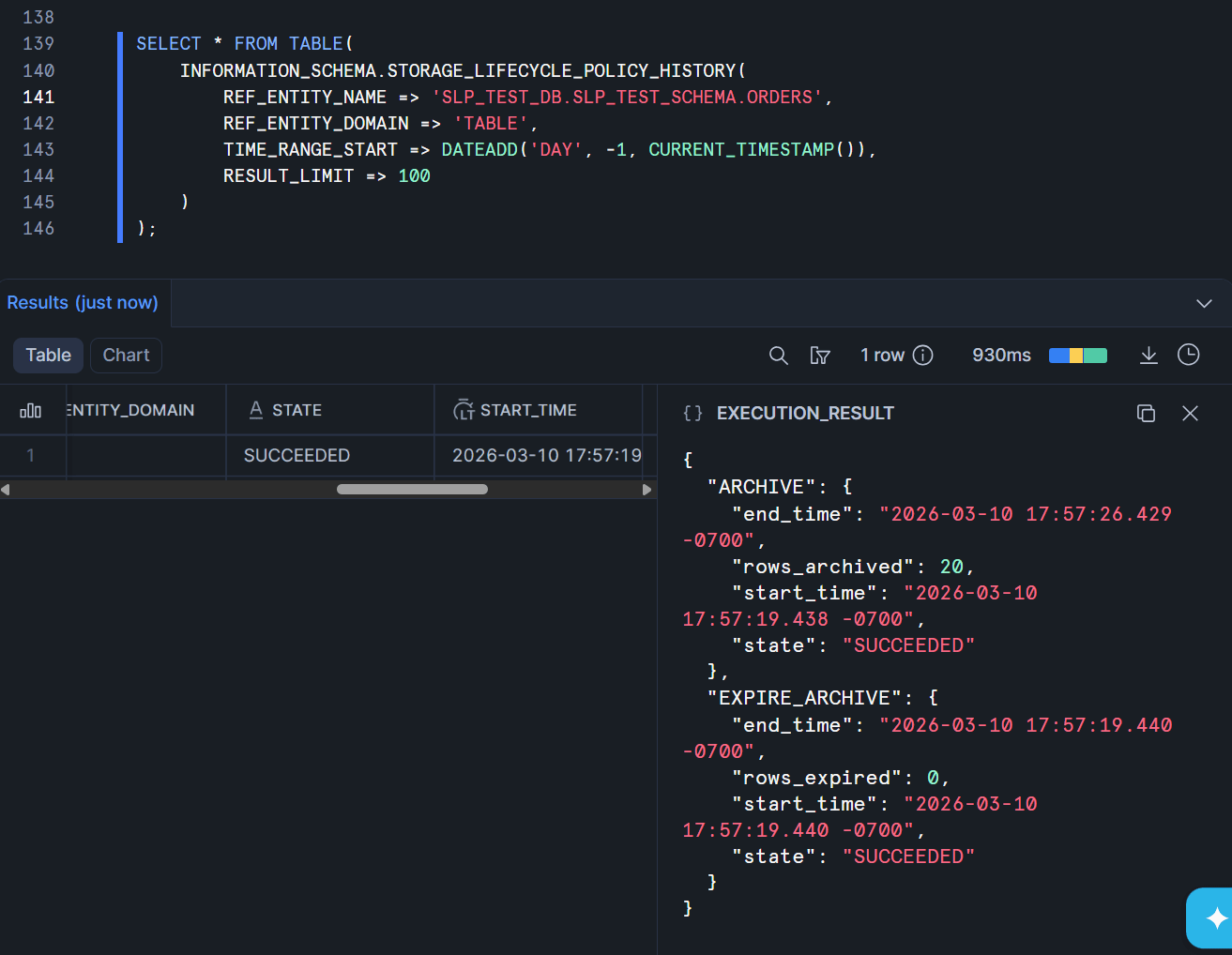Screen dimensions: 1232x955
Task: Click the query profile color bar
Action: click(1077, 356)
